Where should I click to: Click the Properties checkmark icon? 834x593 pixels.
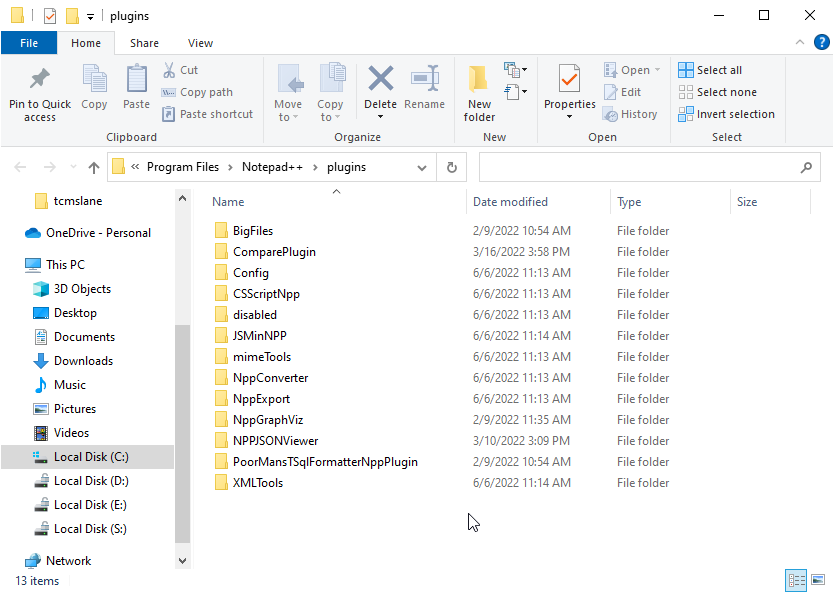[569, 79]
